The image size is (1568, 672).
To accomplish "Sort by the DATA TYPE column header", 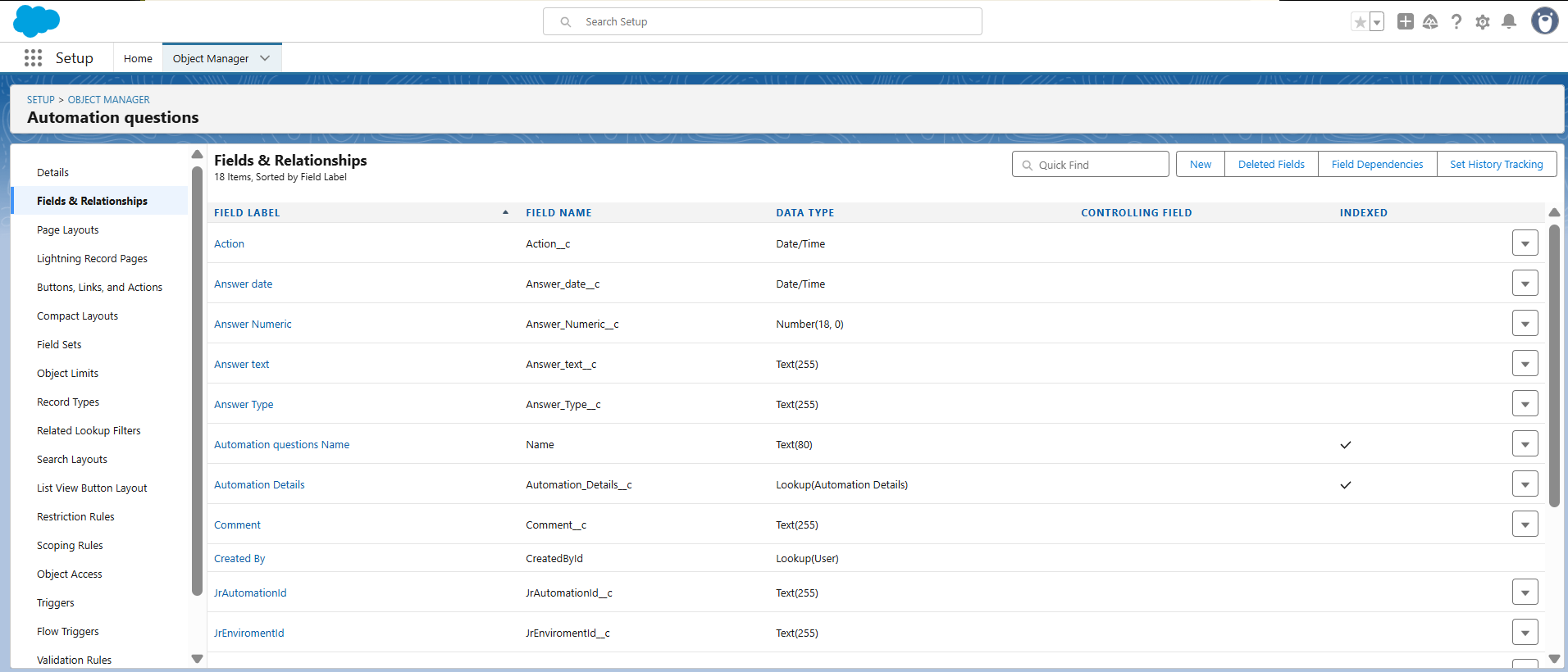I will tap(805, 212).
